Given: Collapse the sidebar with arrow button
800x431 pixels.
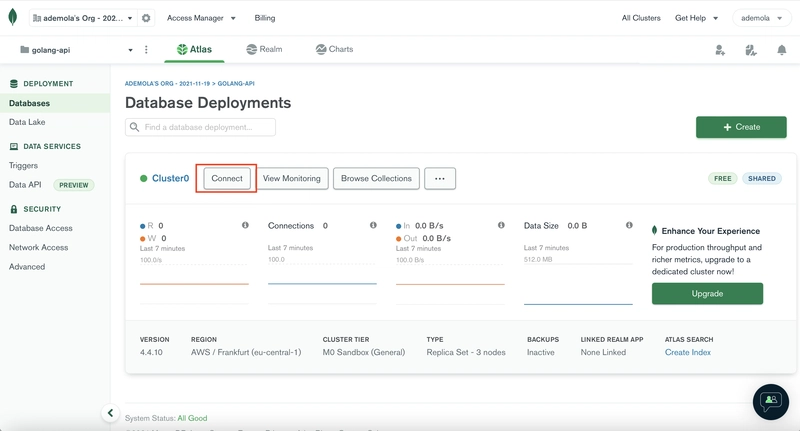Looking at the screenshot, I should click(x=110, y=413).
